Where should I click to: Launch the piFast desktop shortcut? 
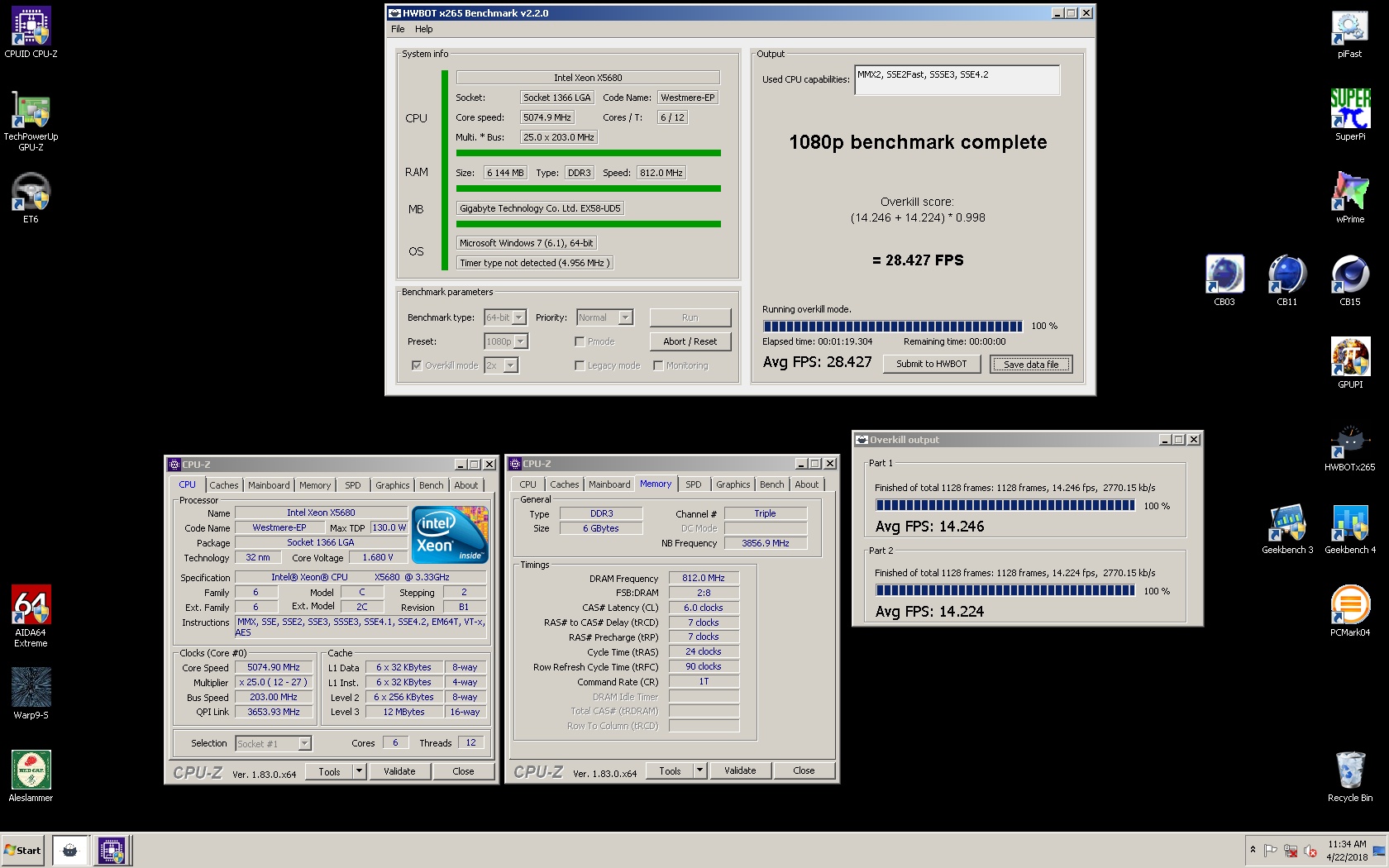[x=1349, y=33]
